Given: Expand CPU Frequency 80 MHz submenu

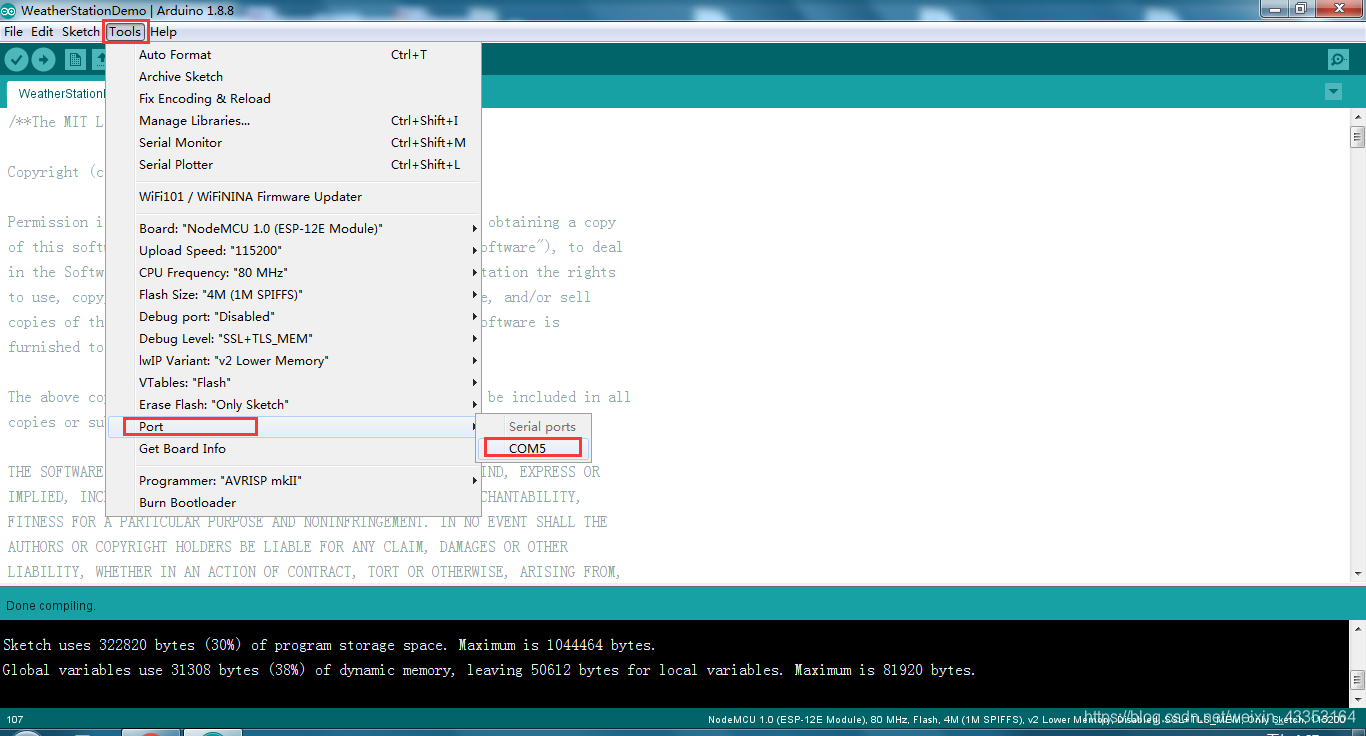Looking at the screenshot, I should tap(294, 273).
